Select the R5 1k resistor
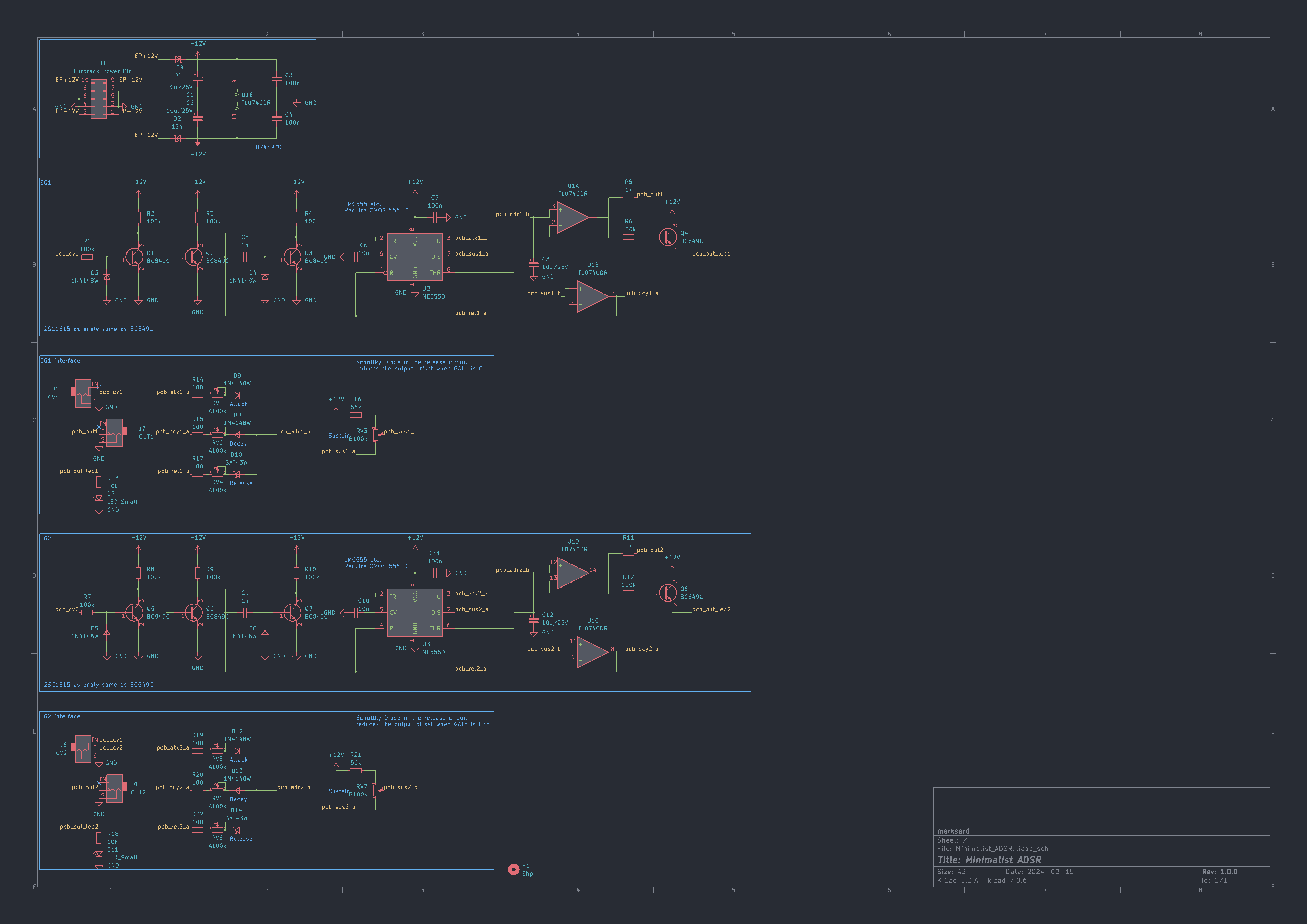The image size is (1307, 924). click(x=628, y=198)
